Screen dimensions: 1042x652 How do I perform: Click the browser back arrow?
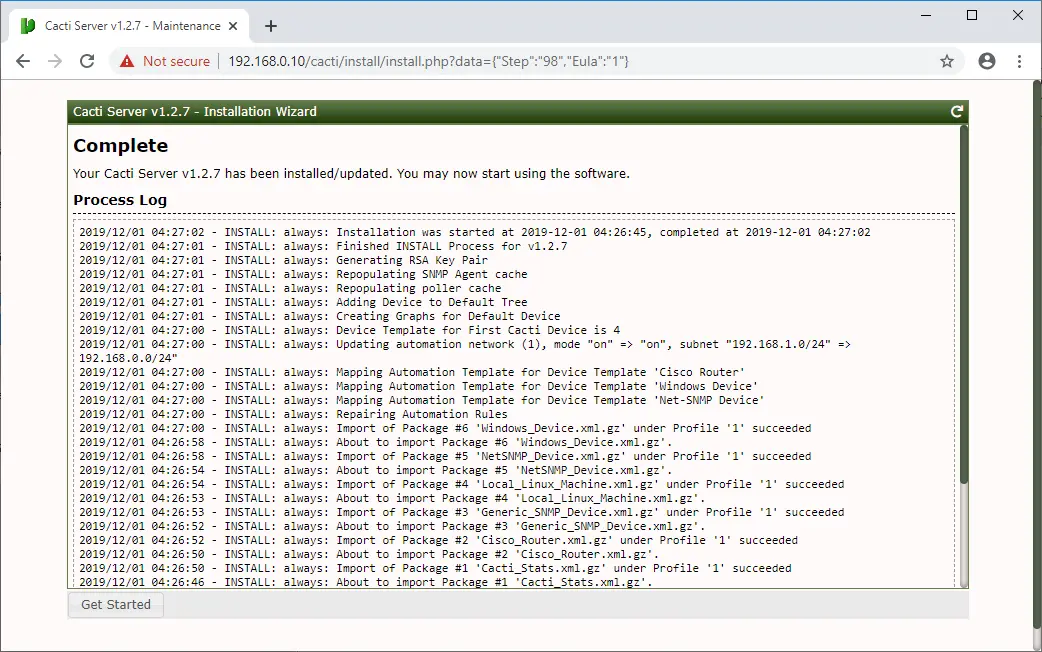tap(23, 61)
